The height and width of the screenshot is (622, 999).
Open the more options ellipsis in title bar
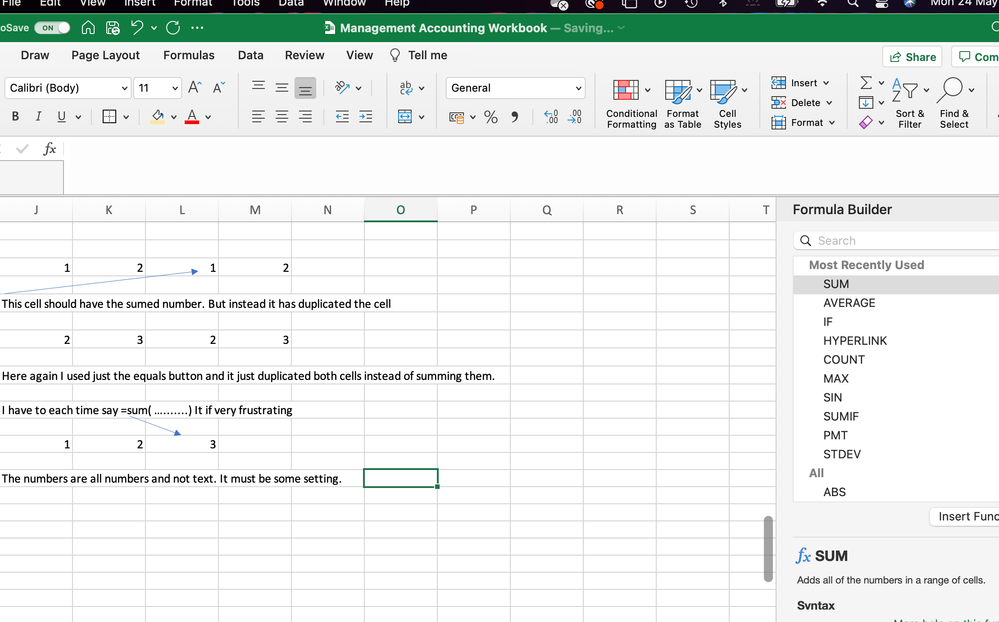point(198,28)
